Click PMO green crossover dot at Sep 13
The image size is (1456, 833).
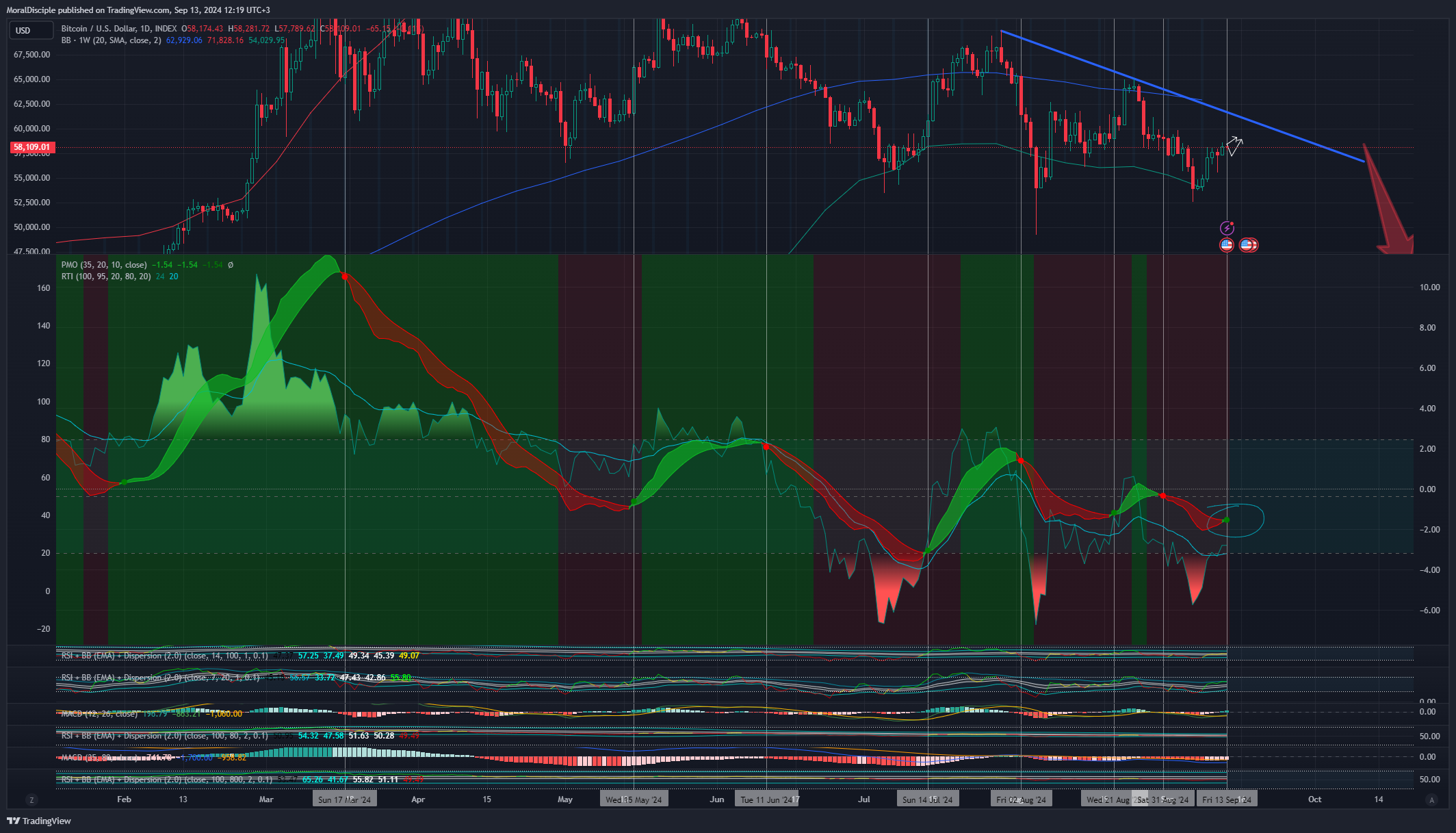(x=1227, y=520)
